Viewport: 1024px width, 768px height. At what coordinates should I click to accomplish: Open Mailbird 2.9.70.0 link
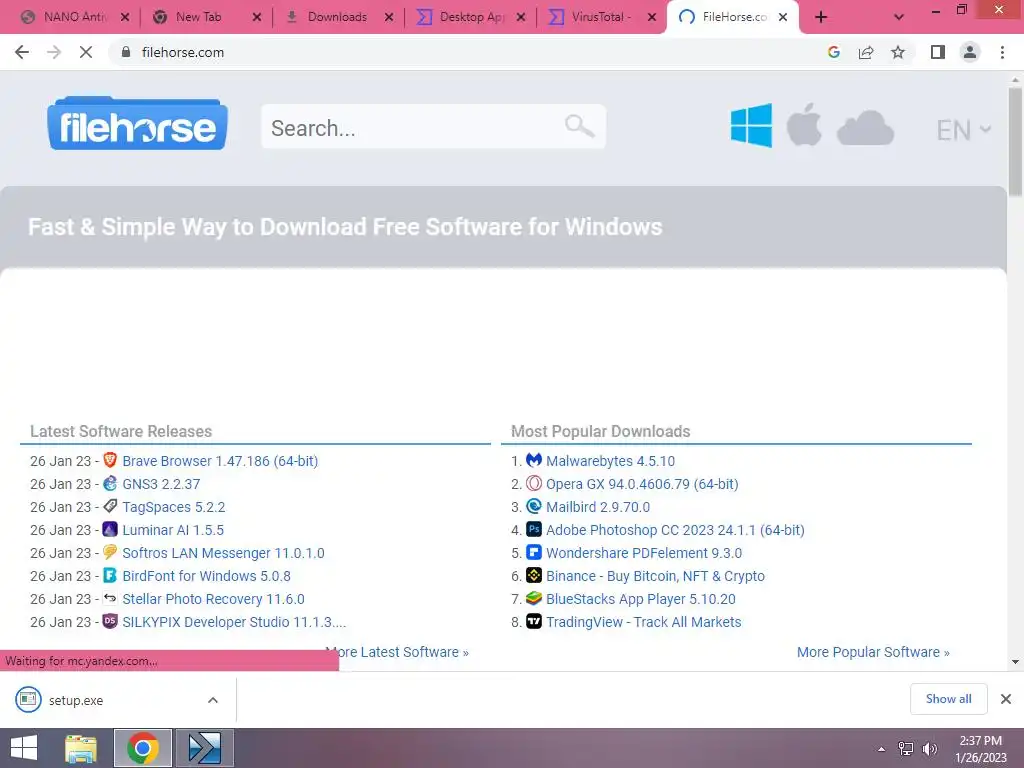click(x=598, y=507)
